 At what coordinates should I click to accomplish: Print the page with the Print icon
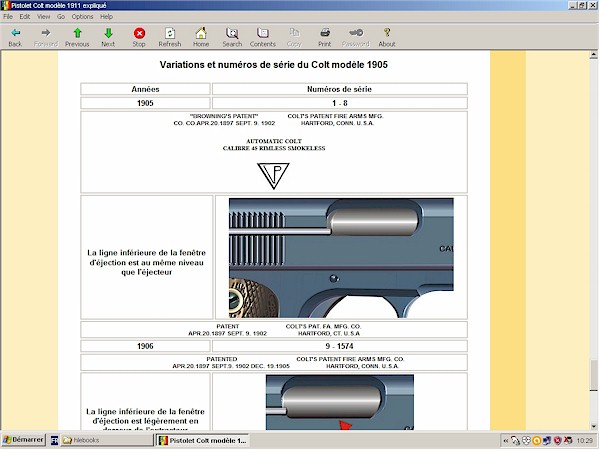(324, 37)
